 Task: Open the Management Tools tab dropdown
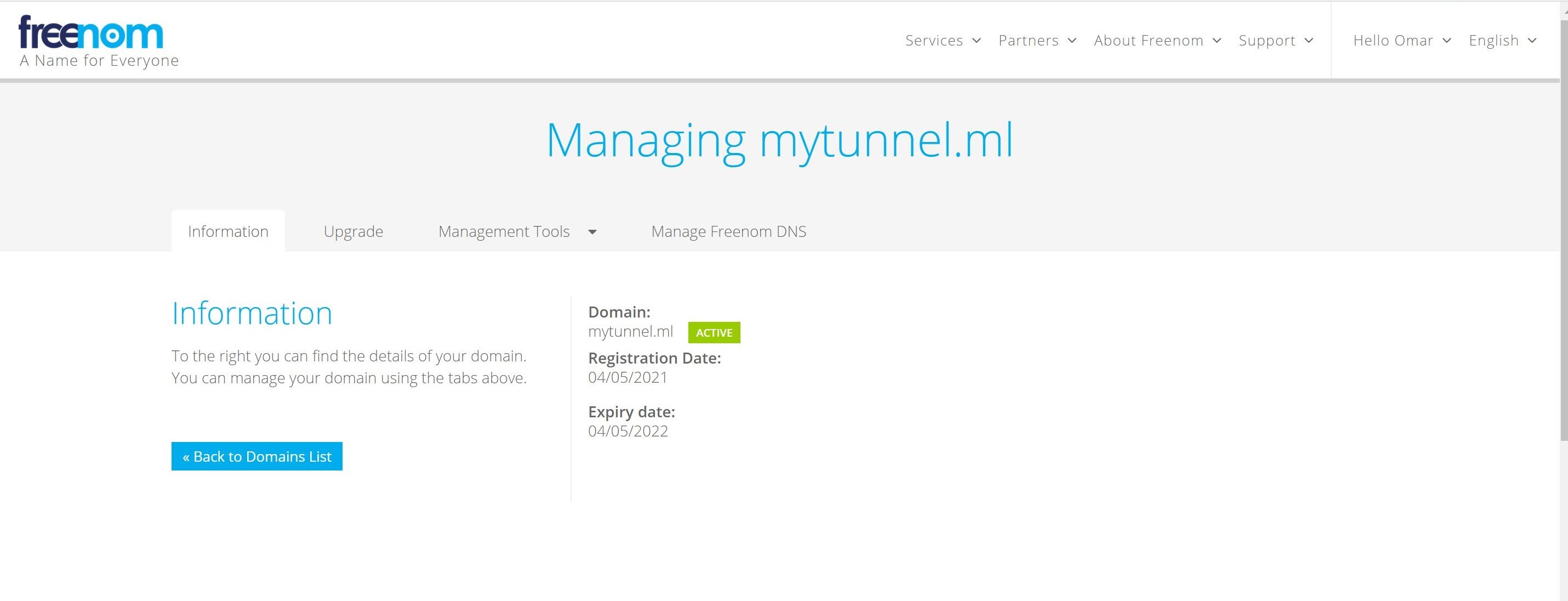[517, 231]
